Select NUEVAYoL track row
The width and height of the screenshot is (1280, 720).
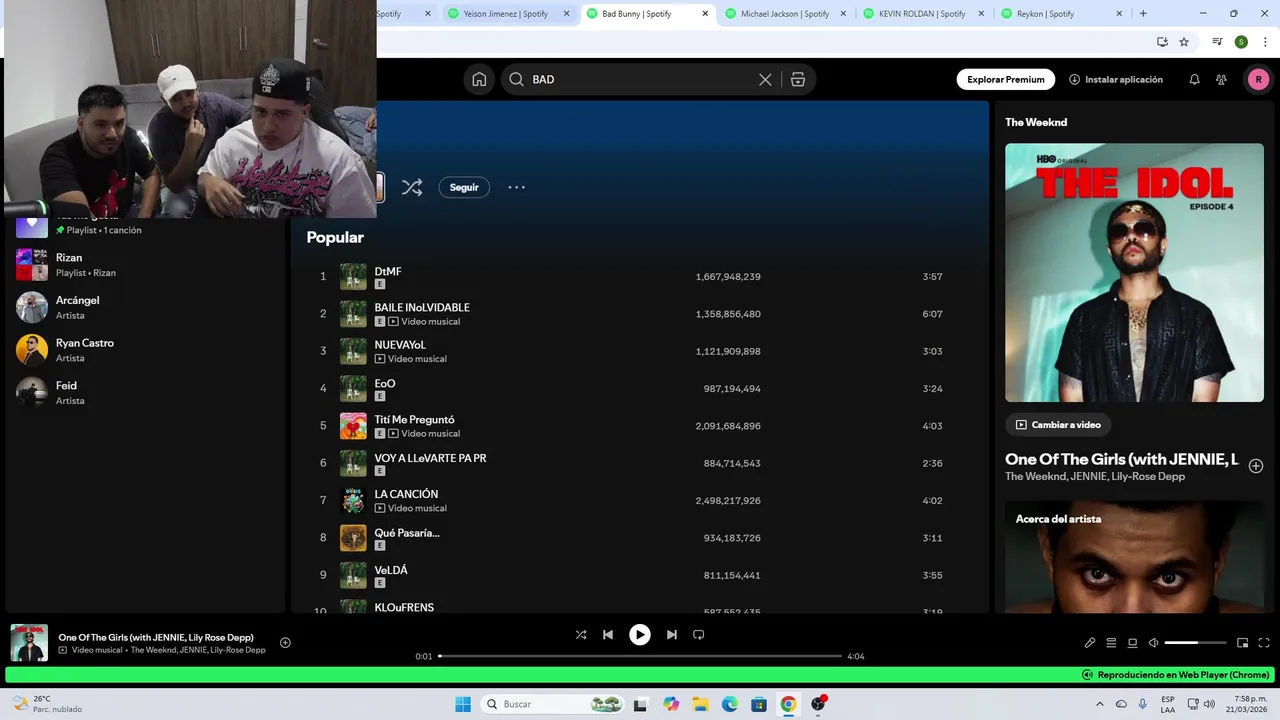tap(640, 351)
